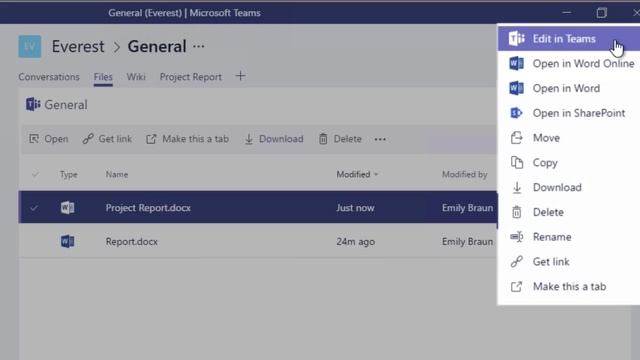Click General channel title heading
Viewport: 640px width, 360px height.
tap(157, 47)
